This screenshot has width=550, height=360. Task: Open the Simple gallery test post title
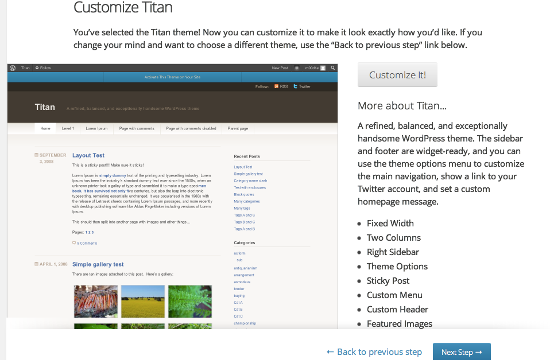click(x=98, y=264)
